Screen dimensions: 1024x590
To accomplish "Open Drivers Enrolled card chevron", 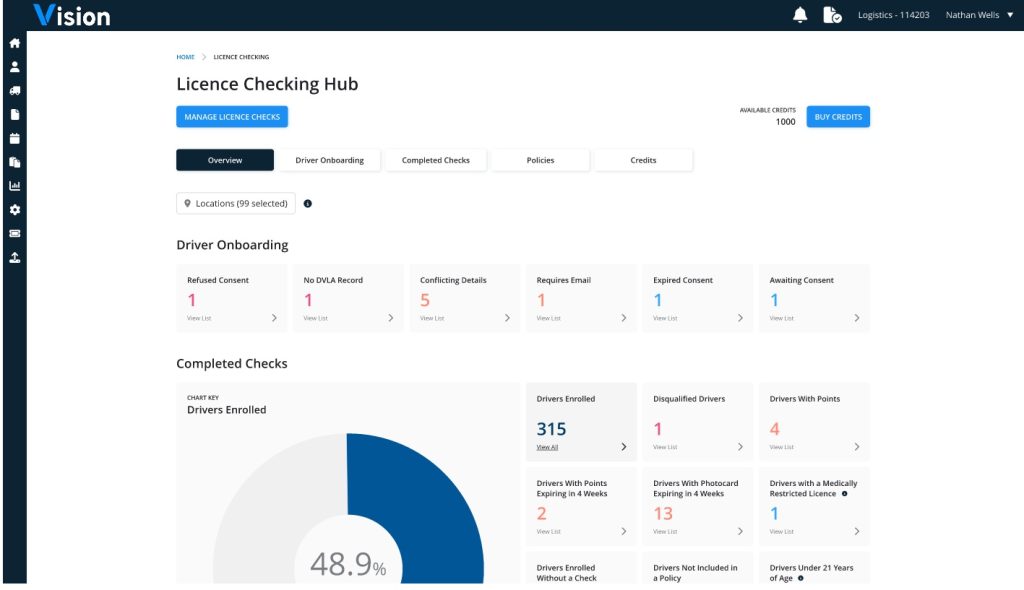I will 624,447.
